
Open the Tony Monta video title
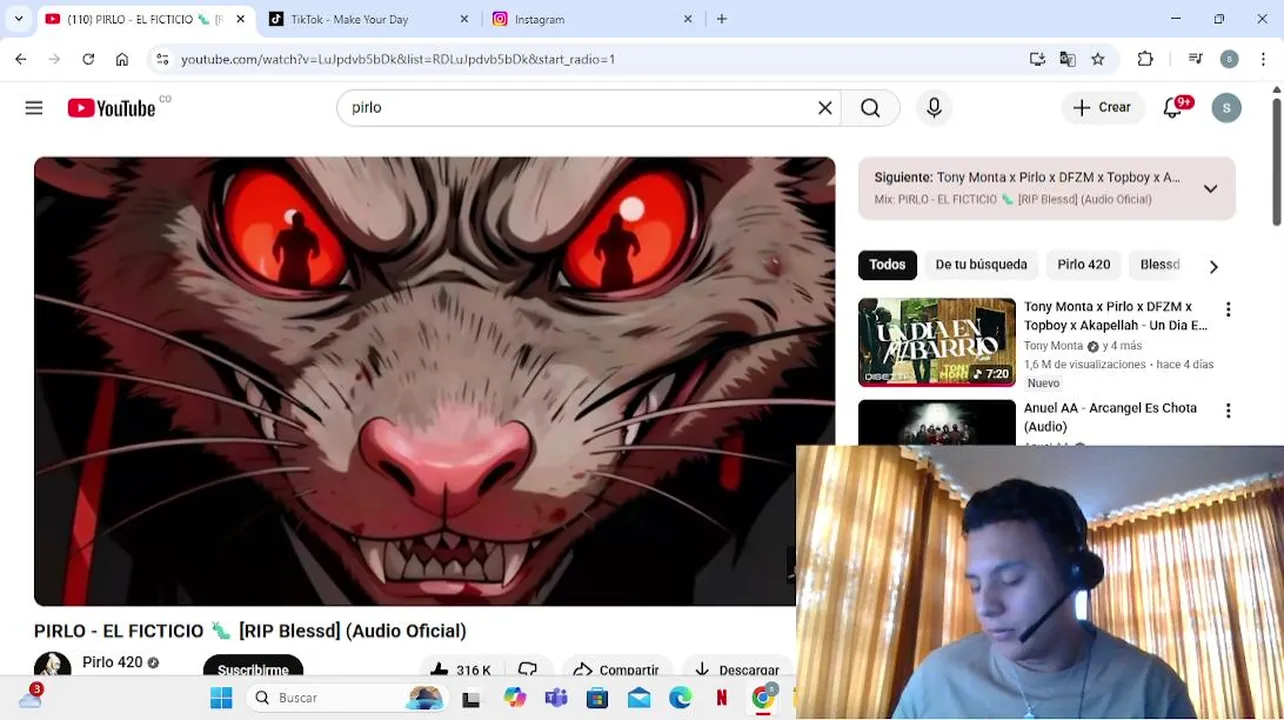click(1115, 316)
